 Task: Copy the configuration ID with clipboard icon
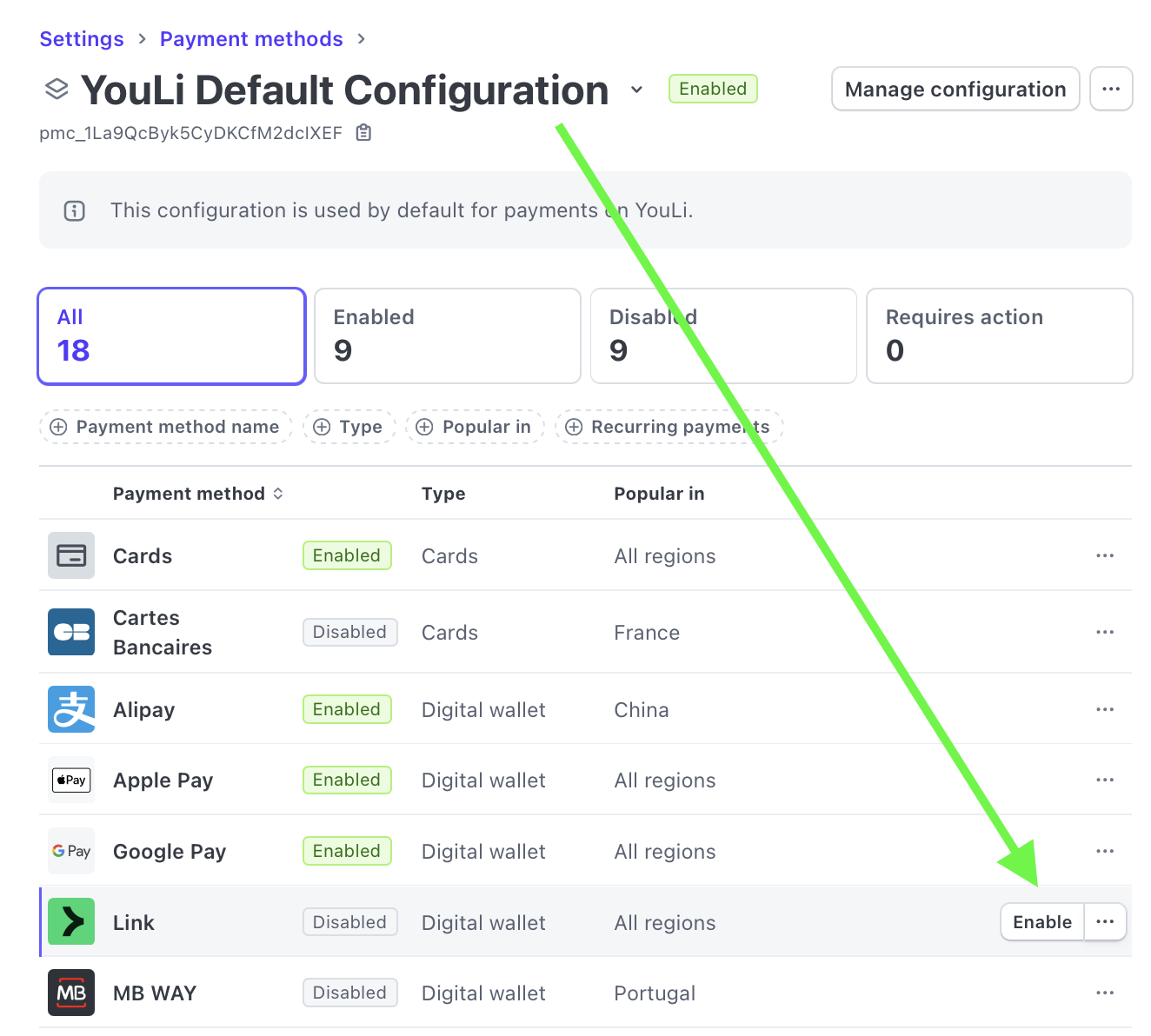tap(363, 133)
